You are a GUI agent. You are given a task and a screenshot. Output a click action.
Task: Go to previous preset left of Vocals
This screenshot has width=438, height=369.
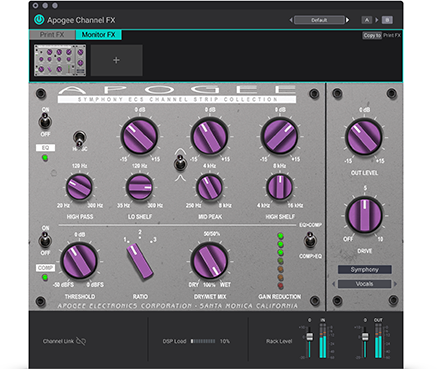pyautogui.click(x=334, y=284)
